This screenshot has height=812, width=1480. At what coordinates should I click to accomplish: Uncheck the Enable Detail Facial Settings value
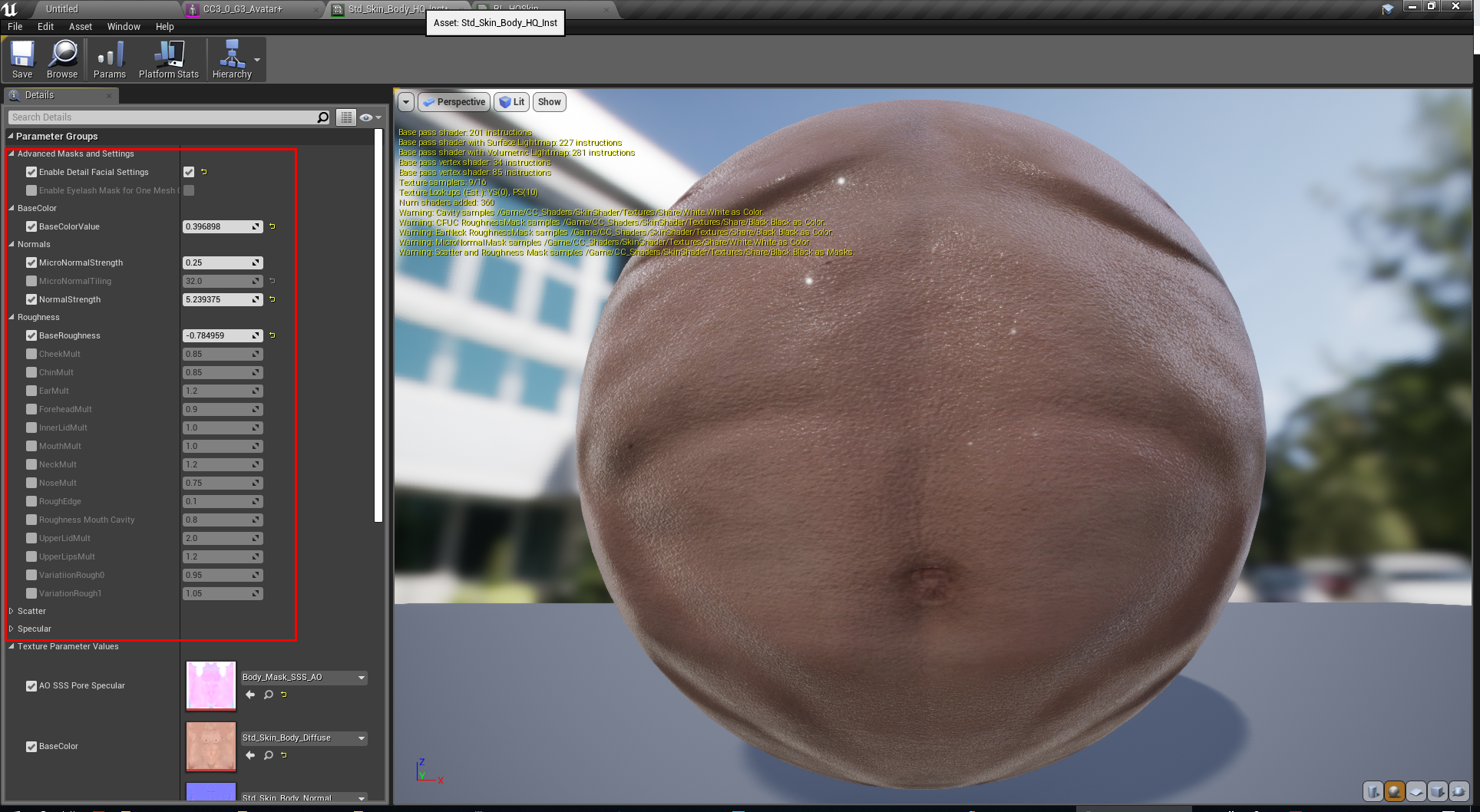click(x=189, y=172)
